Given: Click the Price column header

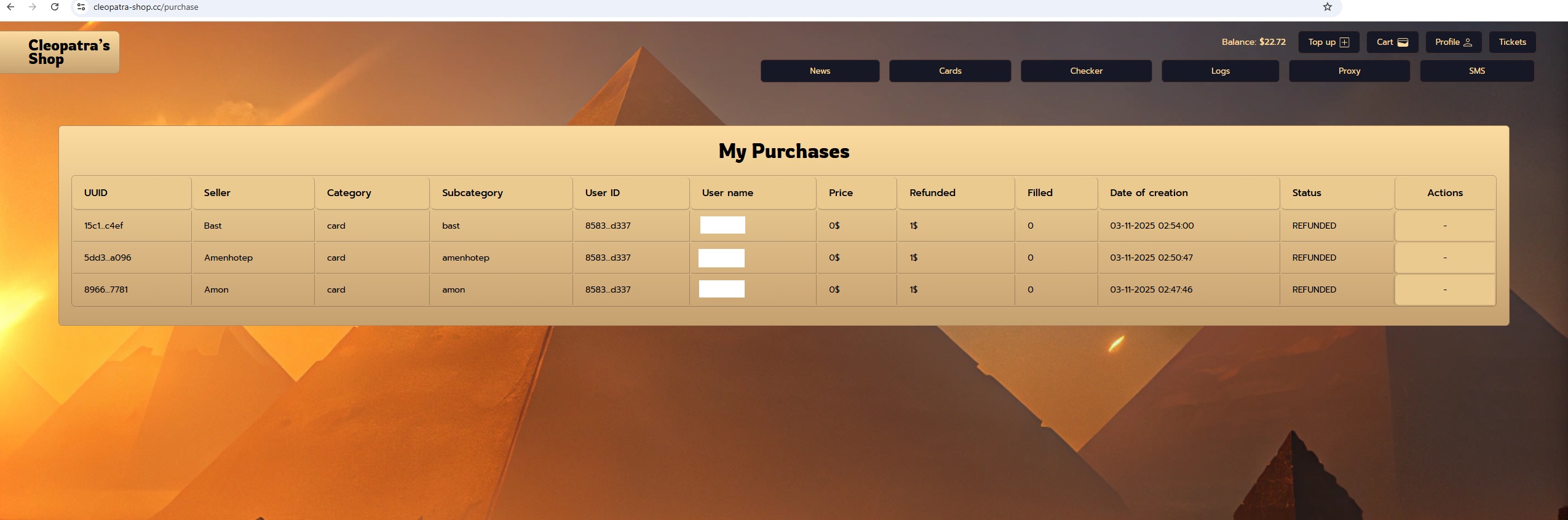Looking at the screenshot, I should [840, 192].
